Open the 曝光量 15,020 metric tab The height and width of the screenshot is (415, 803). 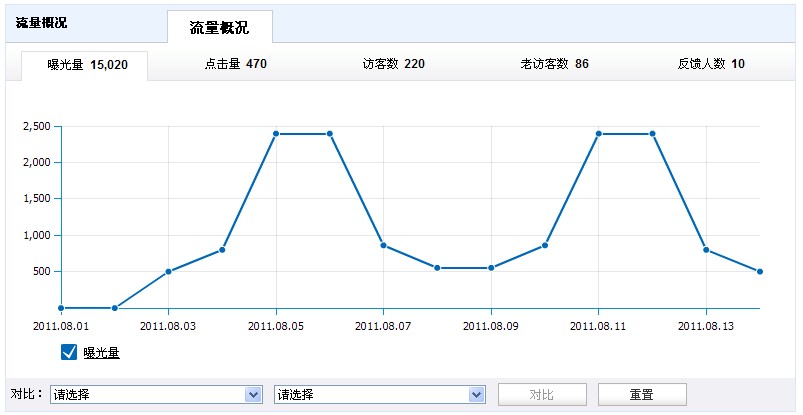pos(84,65)
